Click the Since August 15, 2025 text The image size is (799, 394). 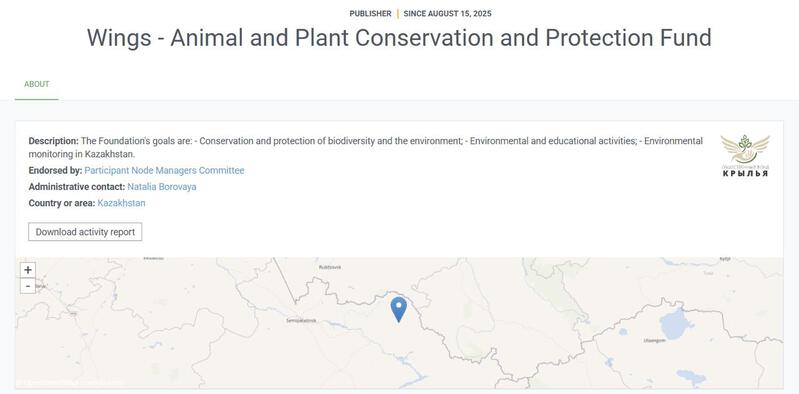tap(447, 14)
